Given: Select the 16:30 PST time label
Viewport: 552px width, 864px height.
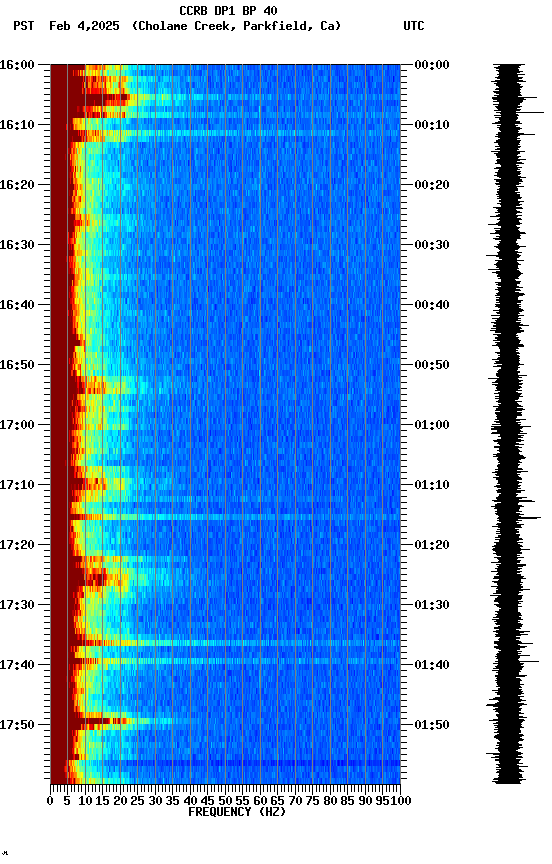Looking at the screenshot, I should click(x=17, y=245).
